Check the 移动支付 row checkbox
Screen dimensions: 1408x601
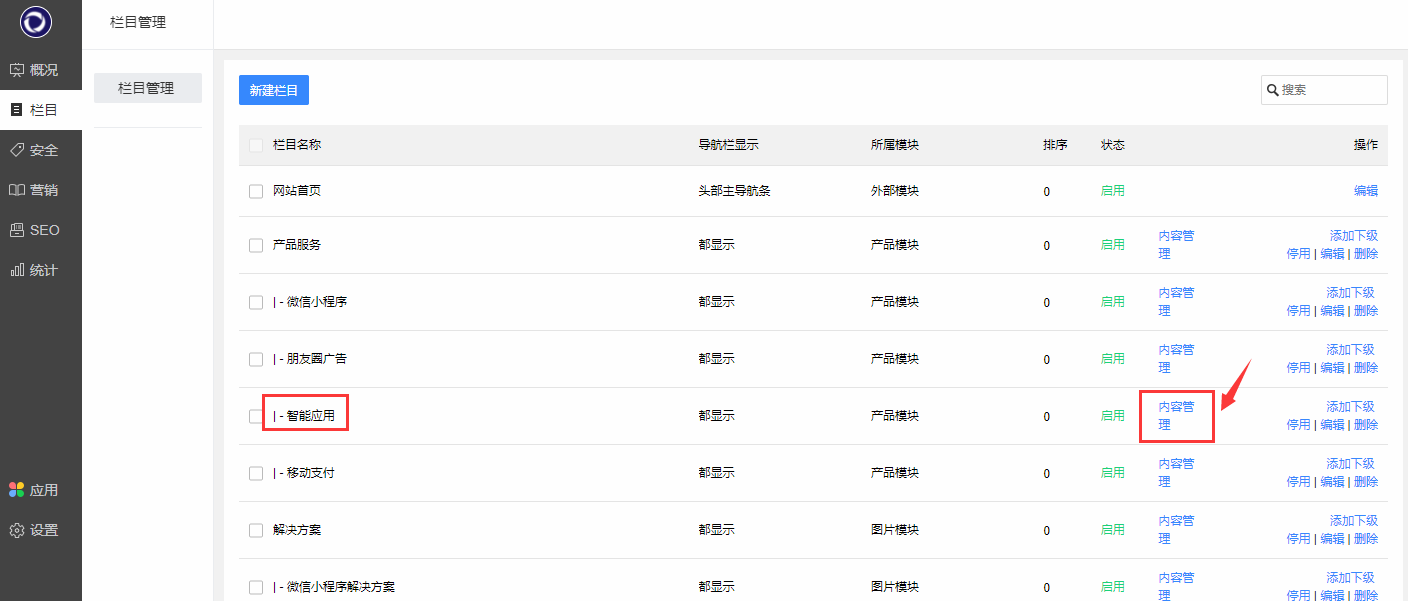point(256,473)
